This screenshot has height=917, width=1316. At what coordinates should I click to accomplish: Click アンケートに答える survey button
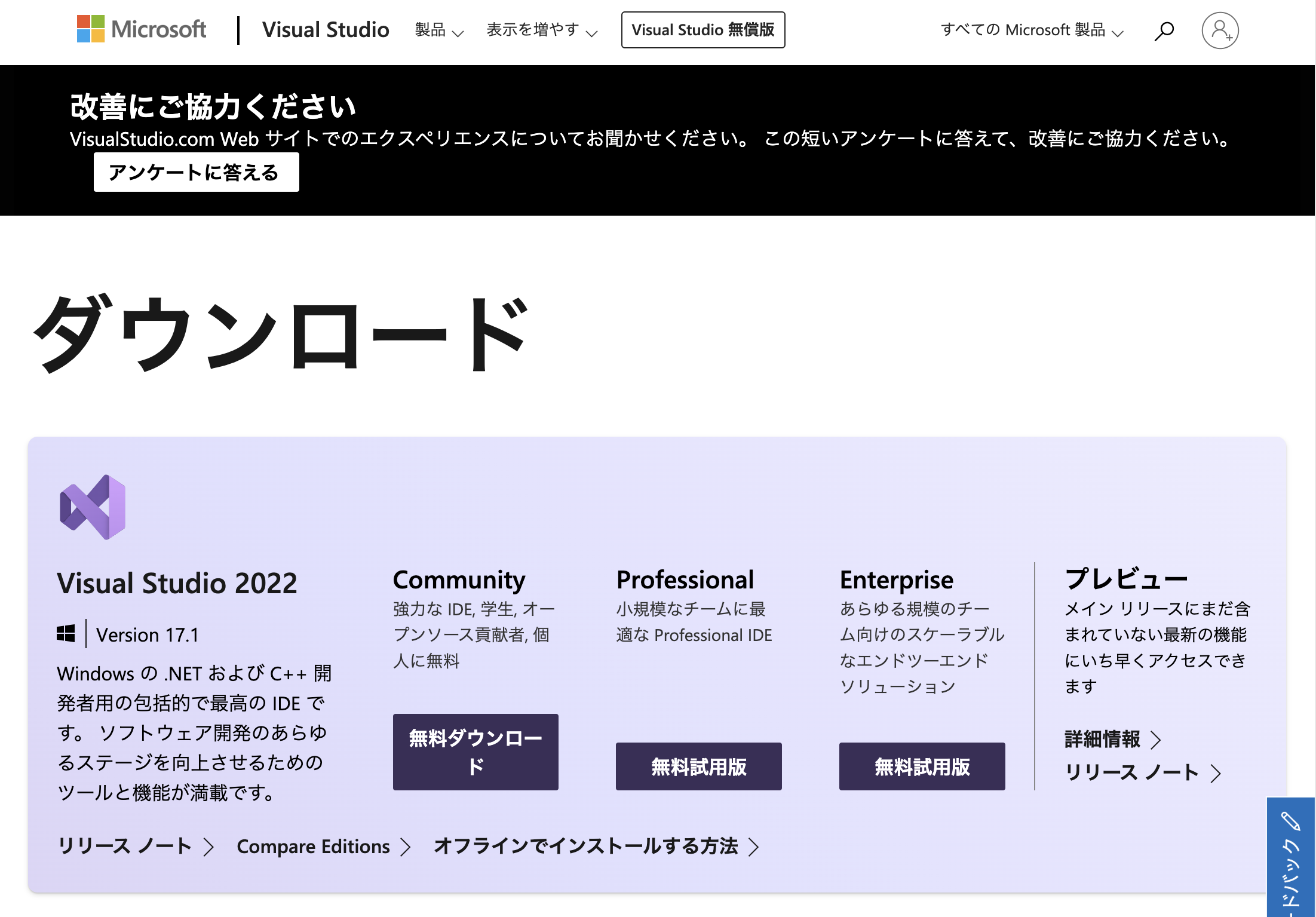point(196,172)
